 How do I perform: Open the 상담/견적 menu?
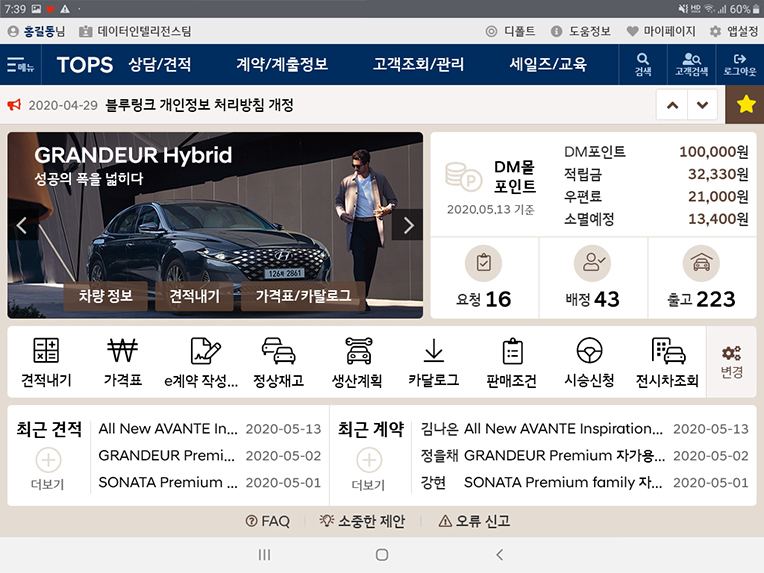coord(160,64)
